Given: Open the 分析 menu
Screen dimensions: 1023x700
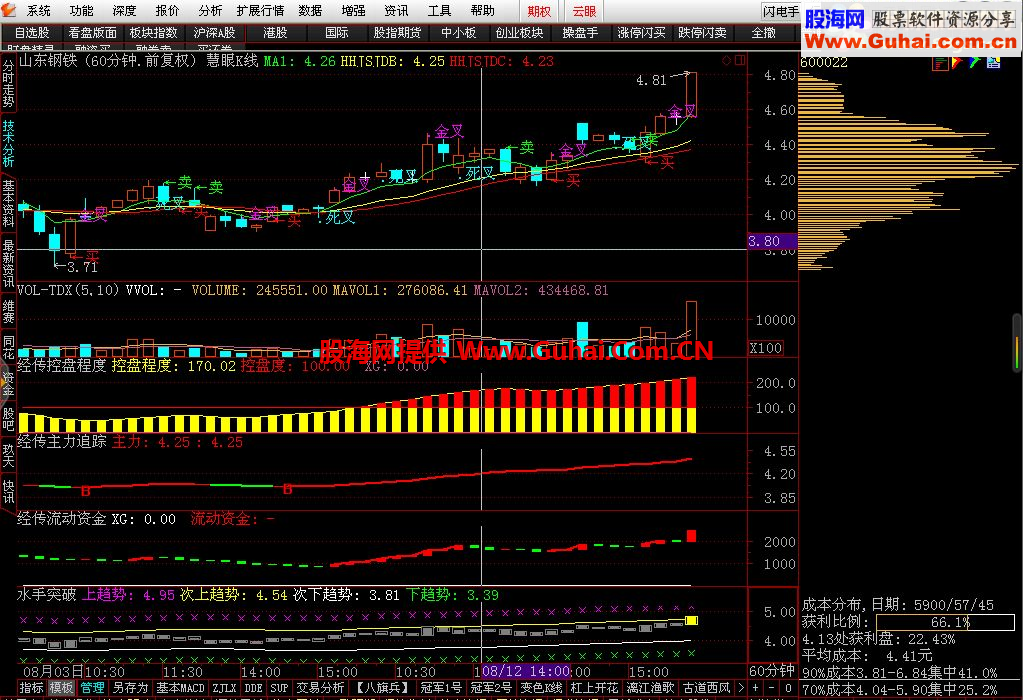Looking at the screenshot, I should coord(210,10).
